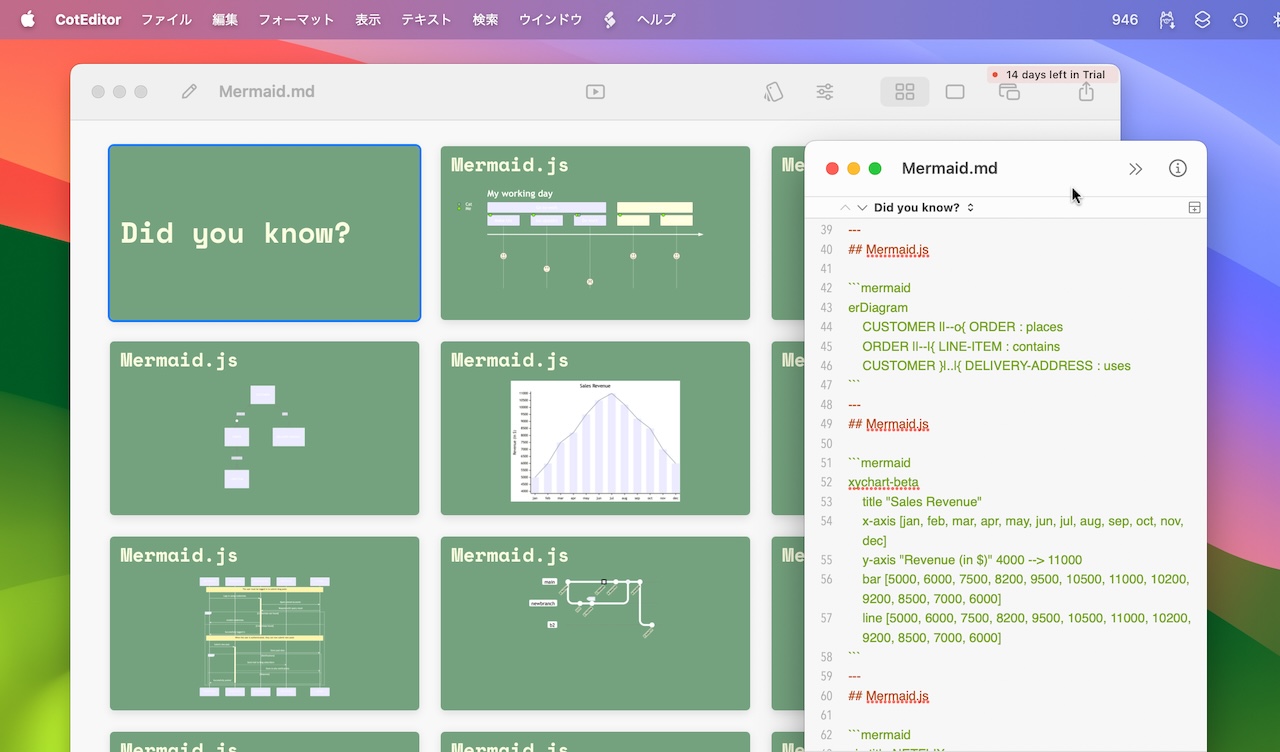The image size is (1280, 752).
Task: Switch to single slide view
Action: [955, 92]
